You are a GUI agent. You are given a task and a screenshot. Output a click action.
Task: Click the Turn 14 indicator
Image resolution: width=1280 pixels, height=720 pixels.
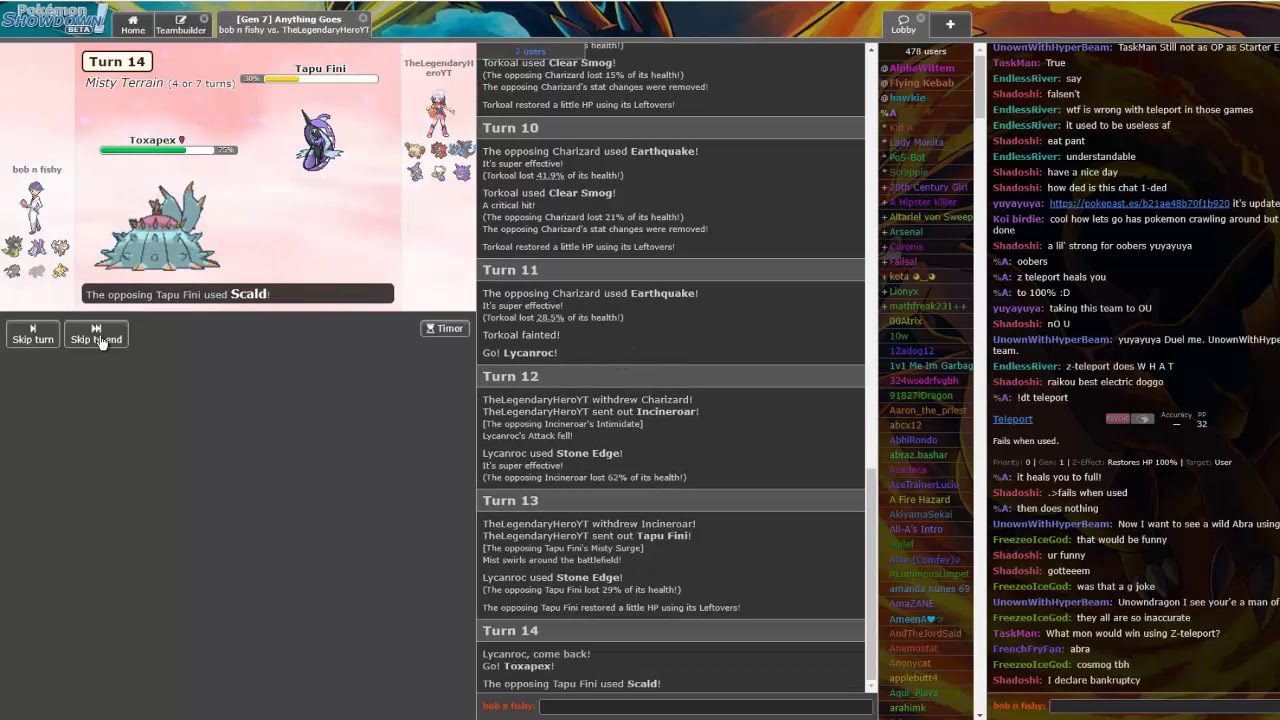pos(117,62)
